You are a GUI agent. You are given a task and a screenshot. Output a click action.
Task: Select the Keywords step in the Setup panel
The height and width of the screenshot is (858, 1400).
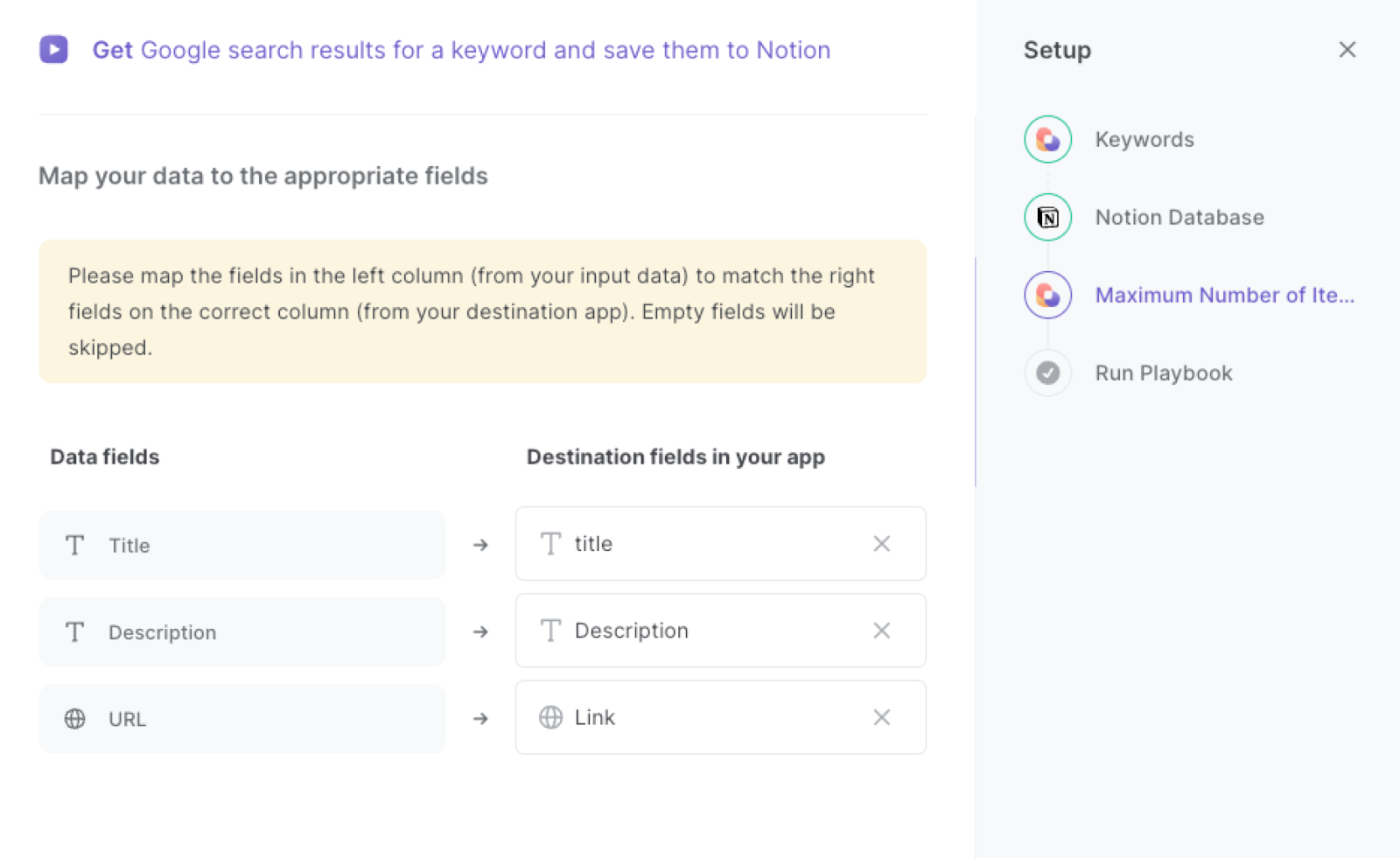point(1144,139)
